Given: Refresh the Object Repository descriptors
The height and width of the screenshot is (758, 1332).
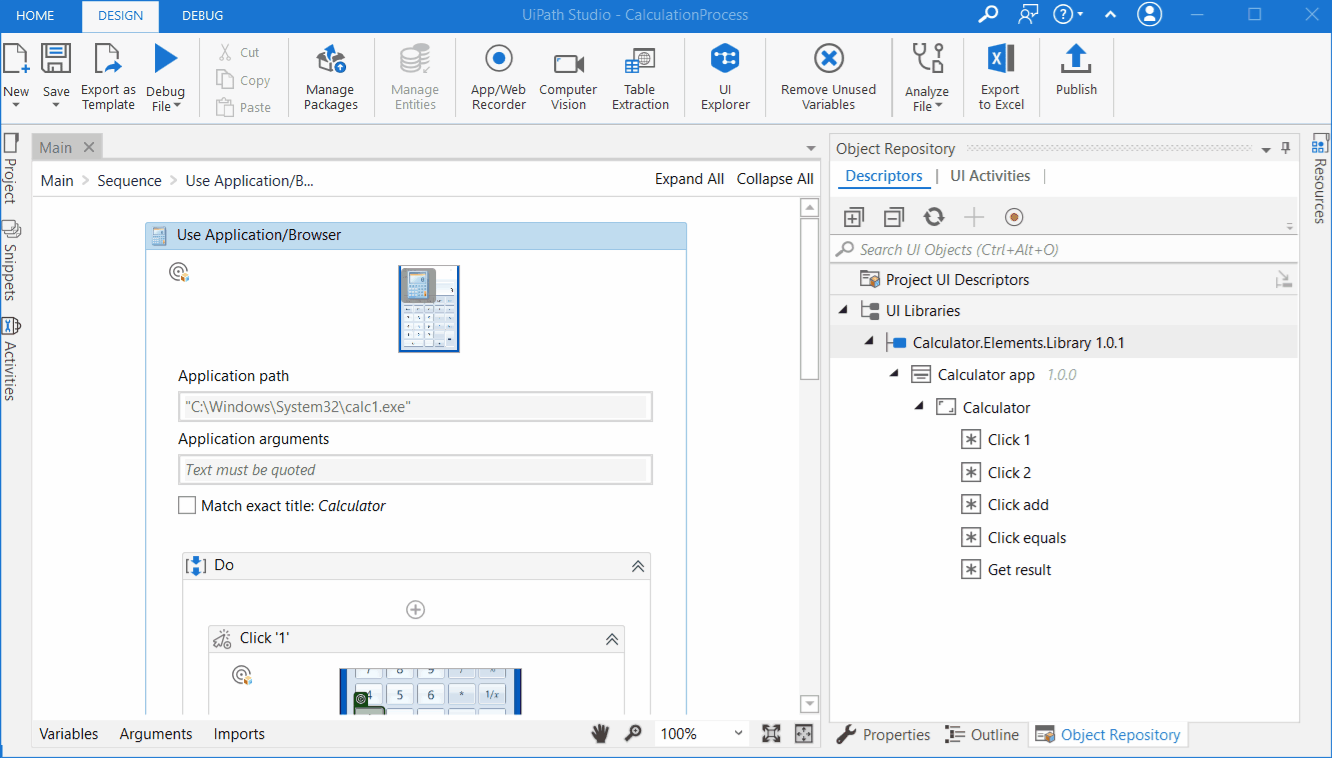Looking at the screenshot, I should point(934,217).
